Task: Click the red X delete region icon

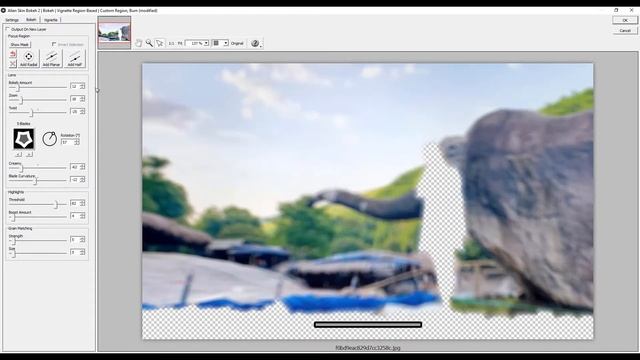Action: pos(13,64)
